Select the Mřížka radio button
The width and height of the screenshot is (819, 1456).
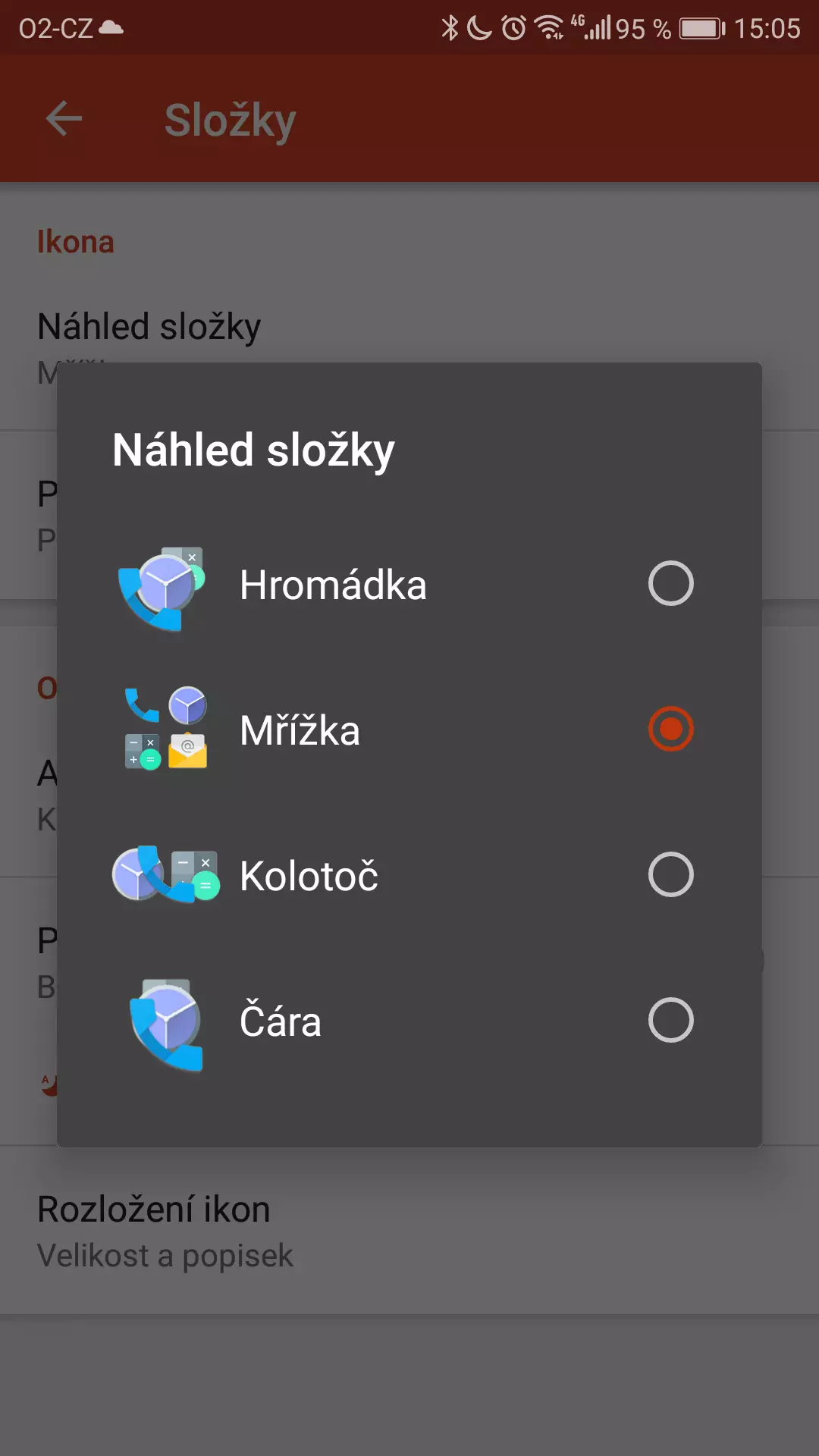671,729
